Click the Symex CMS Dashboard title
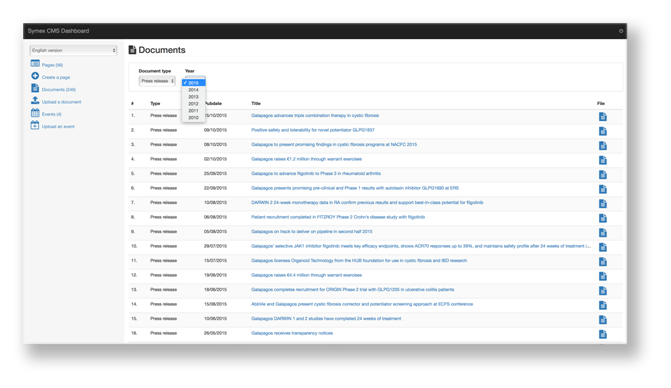 58,31
